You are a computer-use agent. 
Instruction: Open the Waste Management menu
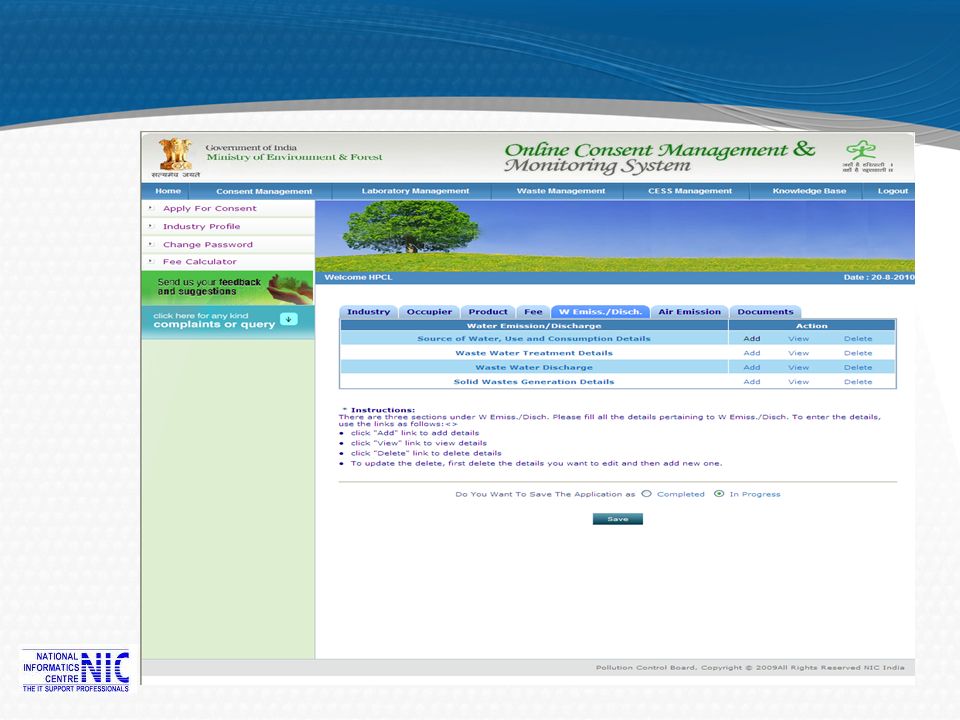[561, 191]
